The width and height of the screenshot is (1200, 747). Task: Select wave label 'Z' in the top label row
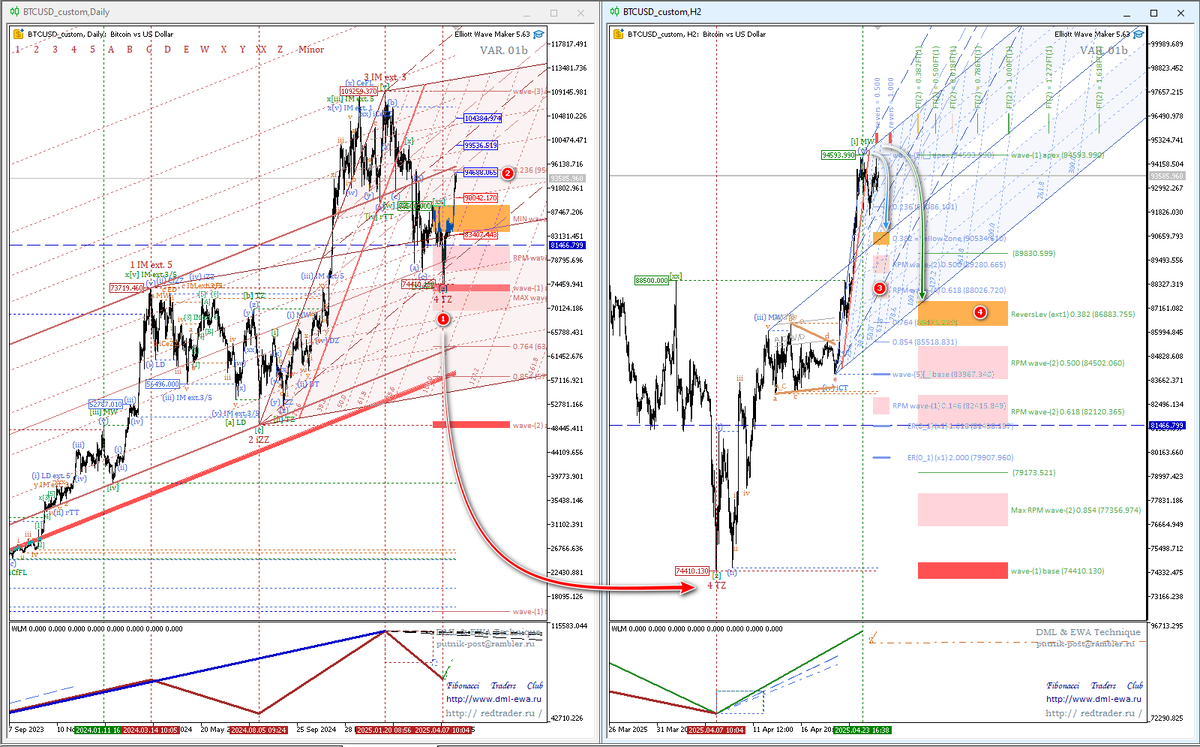[x=280, y=49]
